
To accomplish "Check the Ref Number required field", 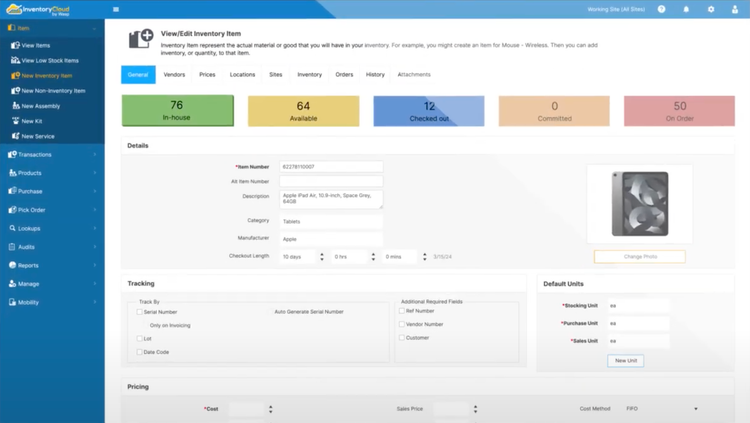I will tap(402, 311).
